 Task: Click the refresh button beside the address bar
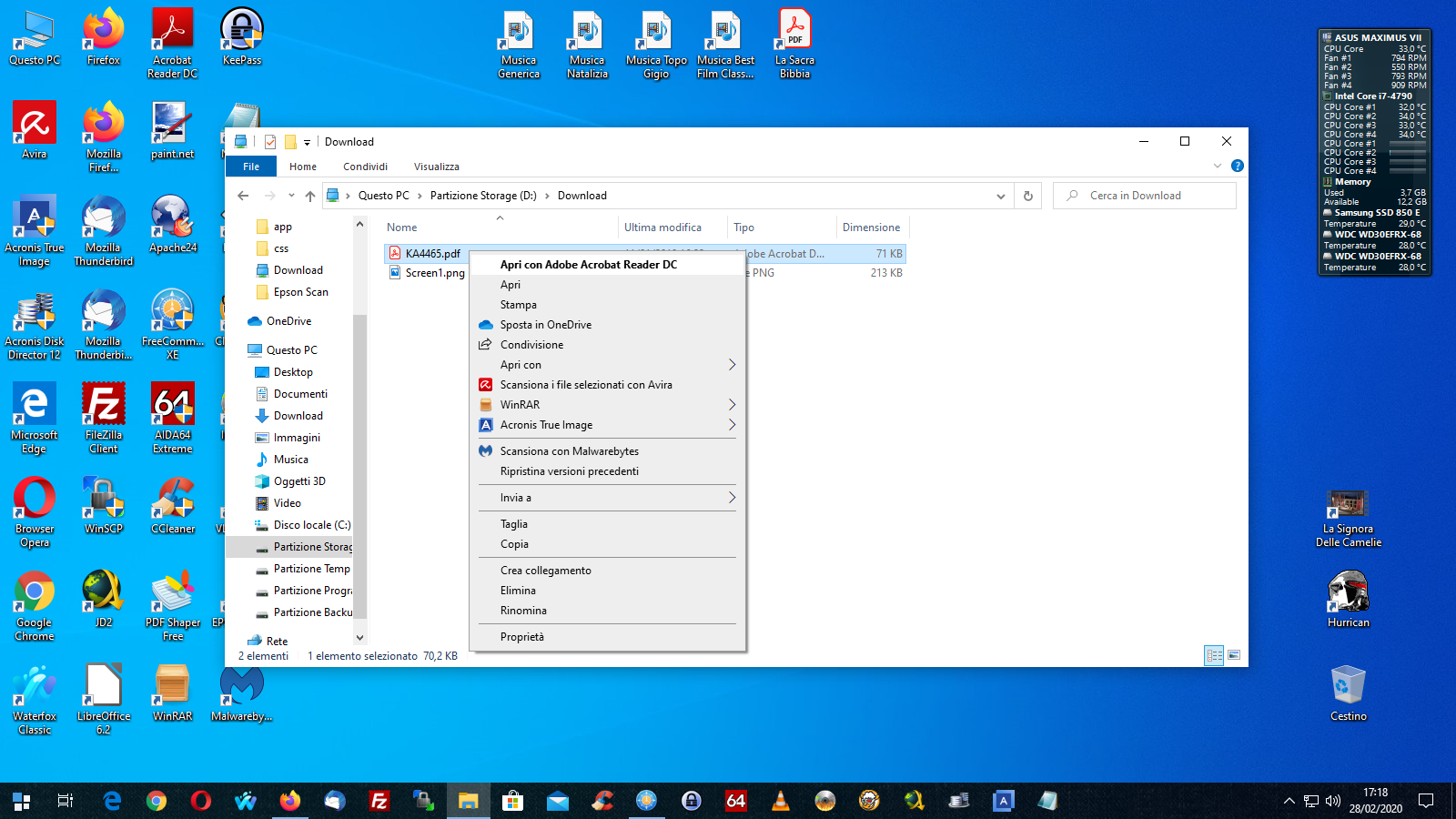click(1028, 196)
